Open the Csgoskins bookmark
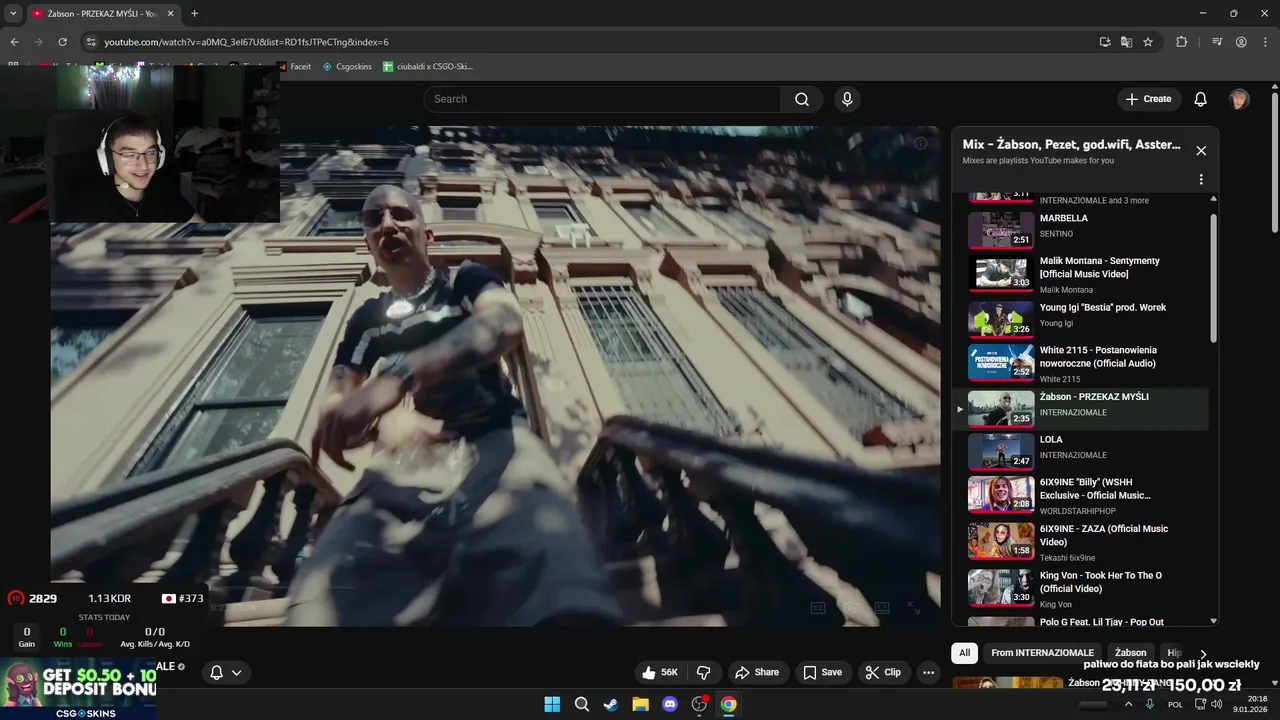Viewport: 1280px width, 720px height. click(x=347, y=67)
